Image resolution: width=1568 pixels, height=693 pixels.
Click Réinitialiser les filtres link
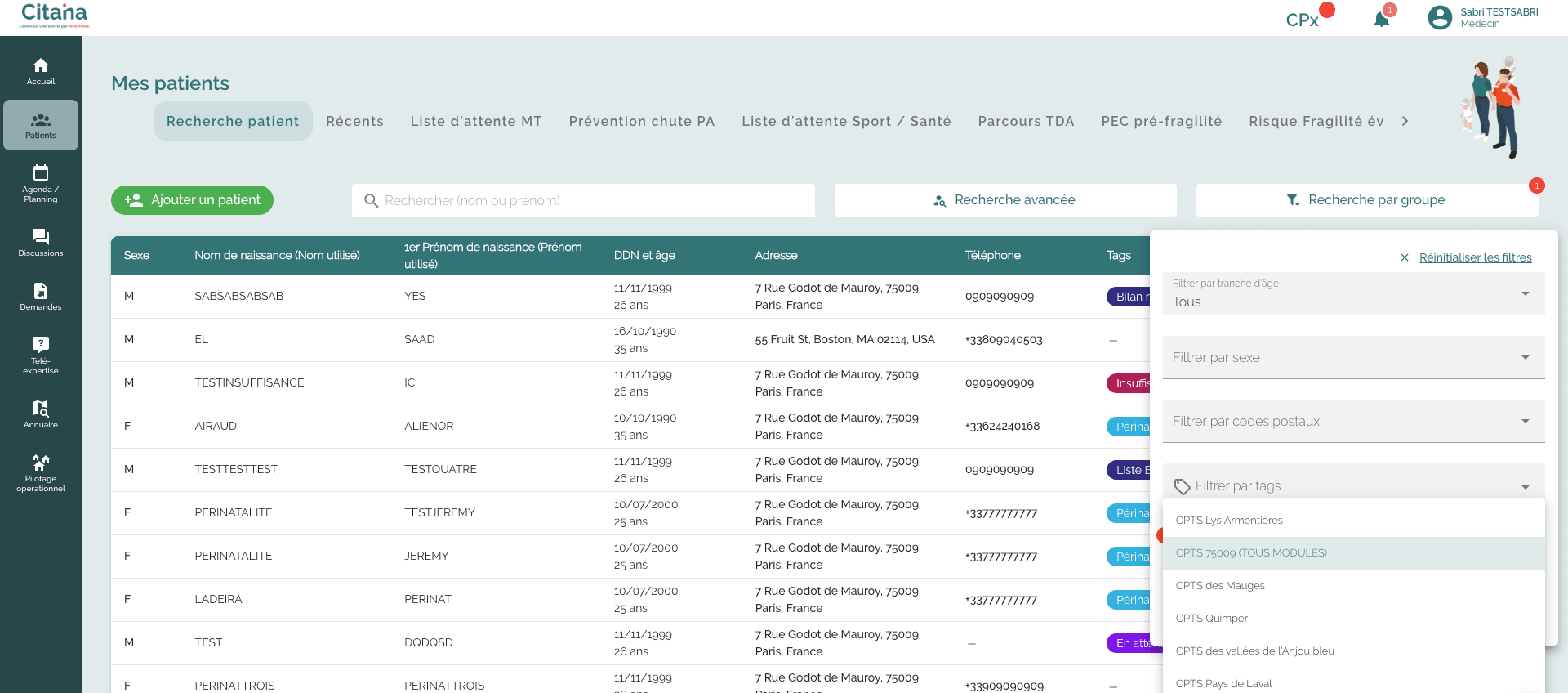[1475, 257]
